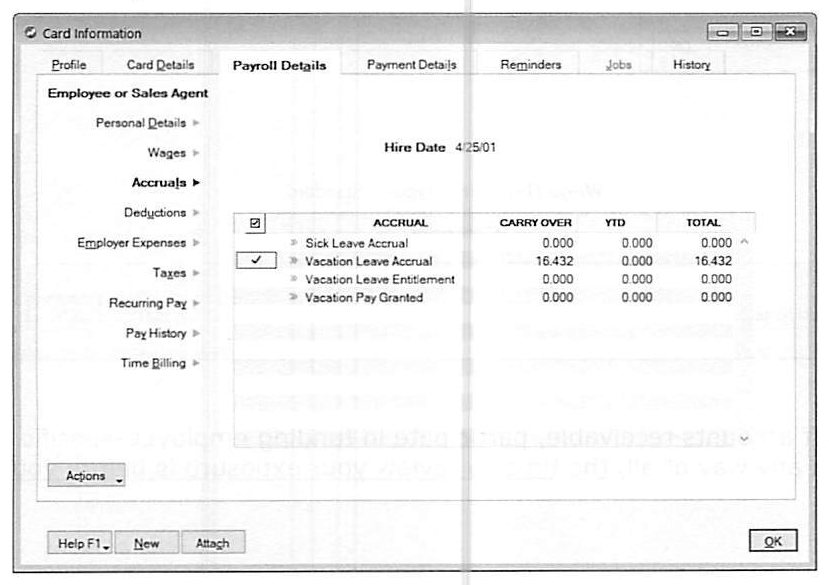Select the Wages link
The width and height of the screenshot is (829, 585).
[x=167, y=153]
